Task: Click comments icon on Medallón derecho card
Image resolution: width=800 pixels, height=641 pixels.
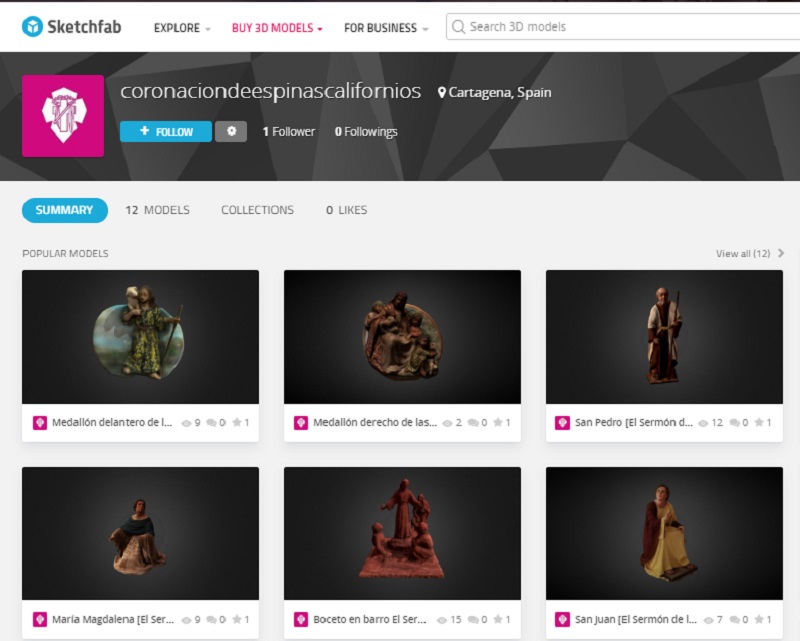Action: (473, 423)
